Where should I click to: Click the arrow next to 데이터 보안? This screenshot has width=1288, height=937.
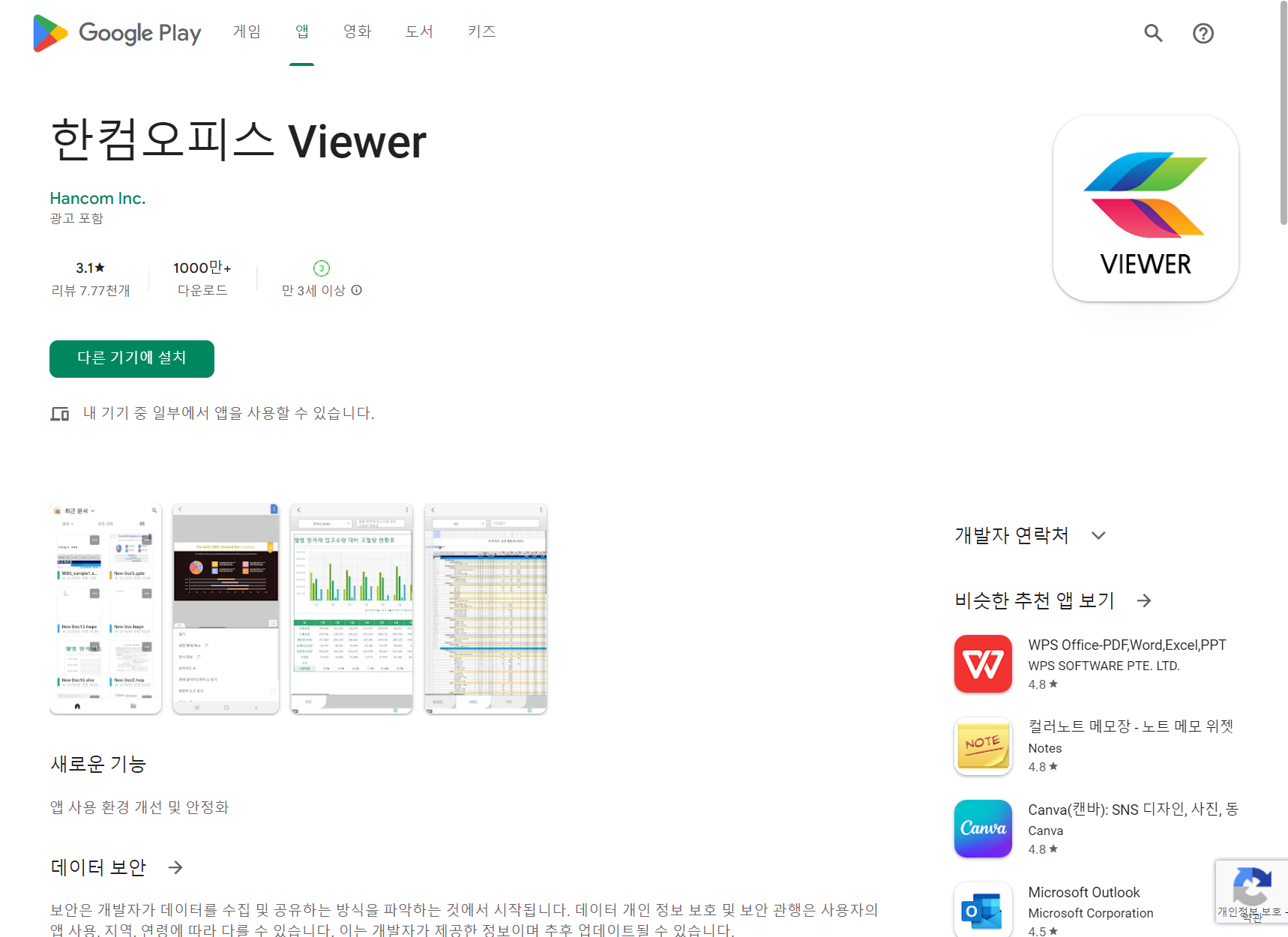coord(175,867)
